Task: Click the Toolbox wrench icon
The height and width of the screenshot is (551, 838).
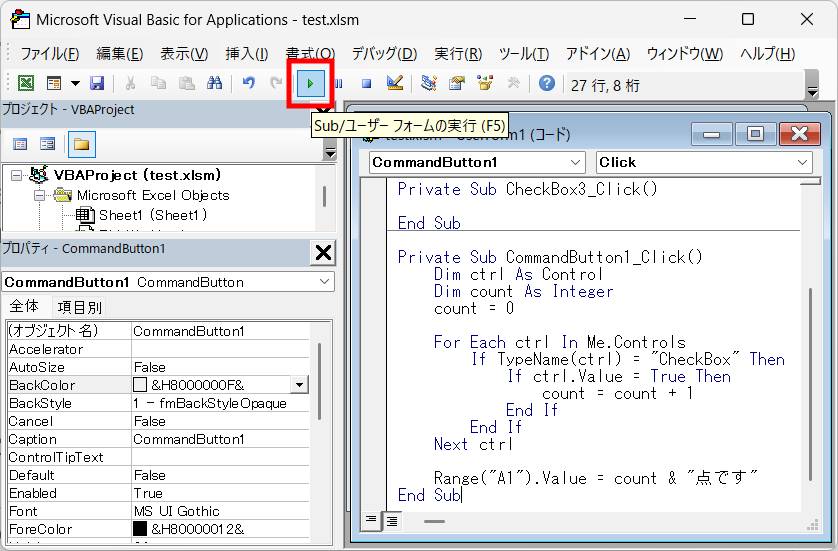Action: 514,83
